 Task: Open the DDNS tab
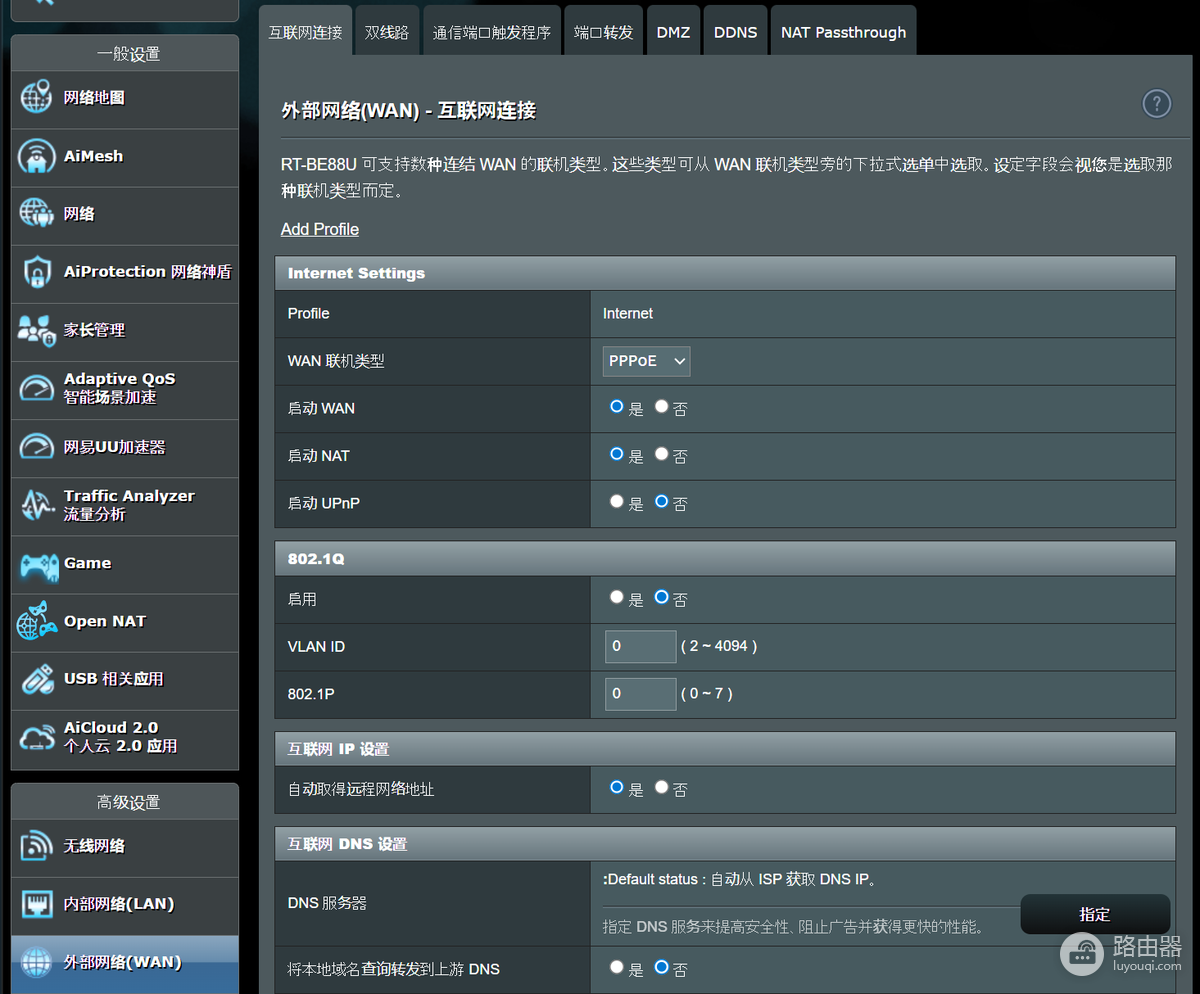coord(735,32)
